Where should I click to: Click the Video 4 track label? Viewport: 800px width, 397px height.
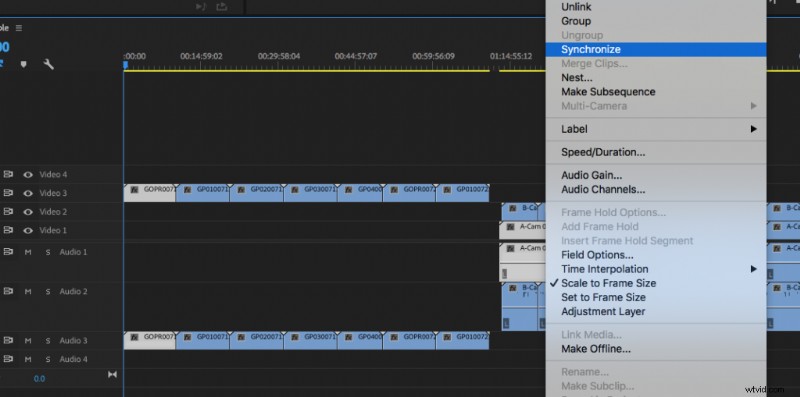(53, 175)
